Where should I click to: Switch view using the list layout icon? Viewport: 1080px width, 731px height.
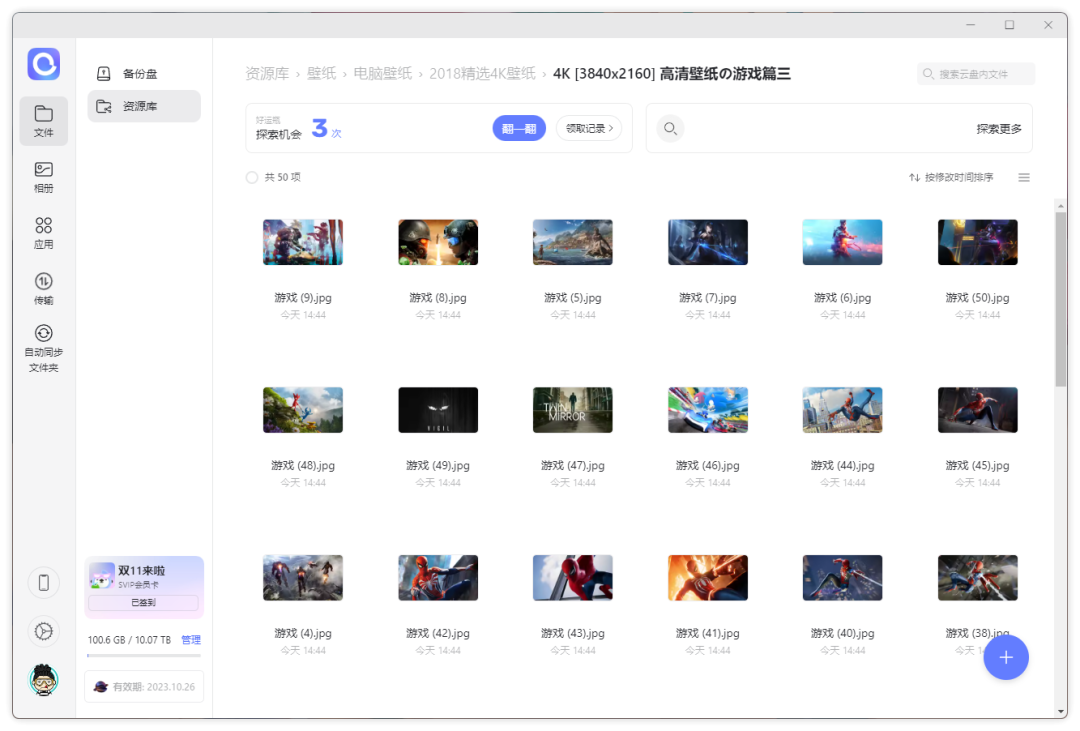click(x=1023, y=178)
